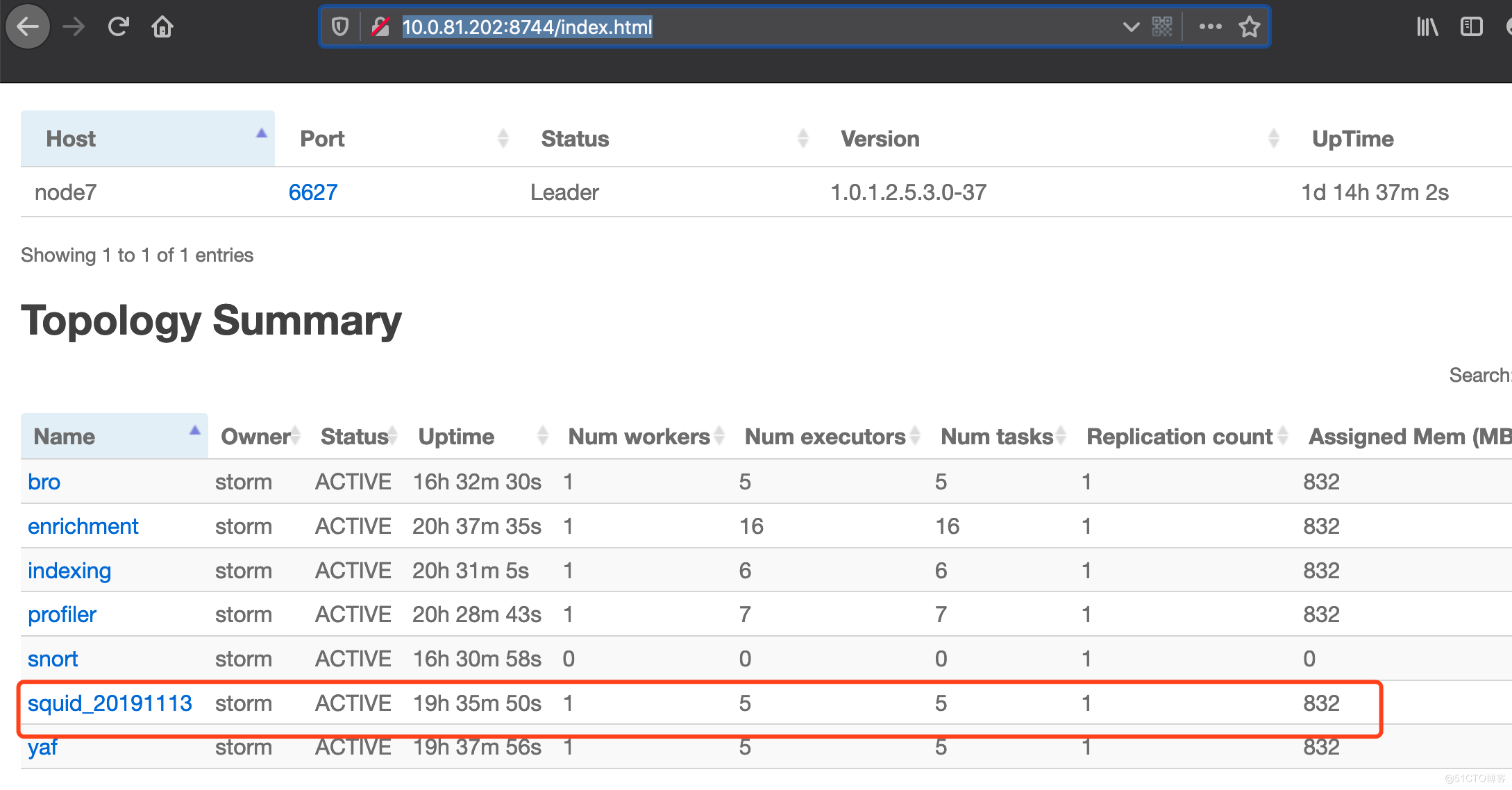
Task: Open nimbus port 6627 link
Action: tap(313, 192)
